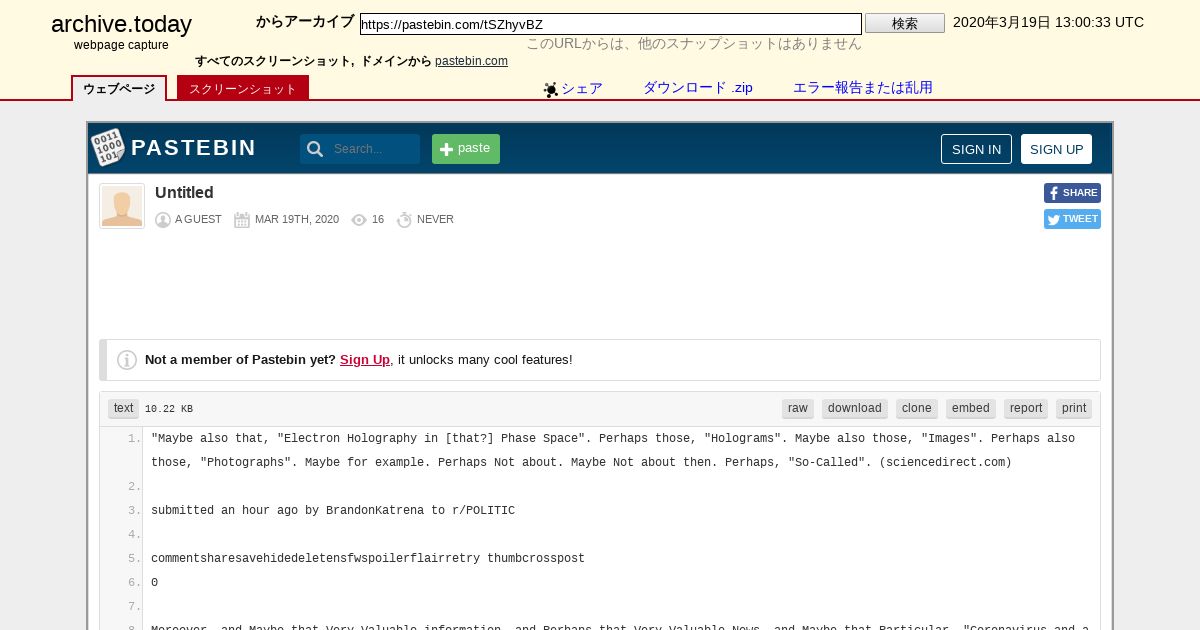Click the text syntax label
The width and height of the screenshot is (1200, 630).
point(123,408)
